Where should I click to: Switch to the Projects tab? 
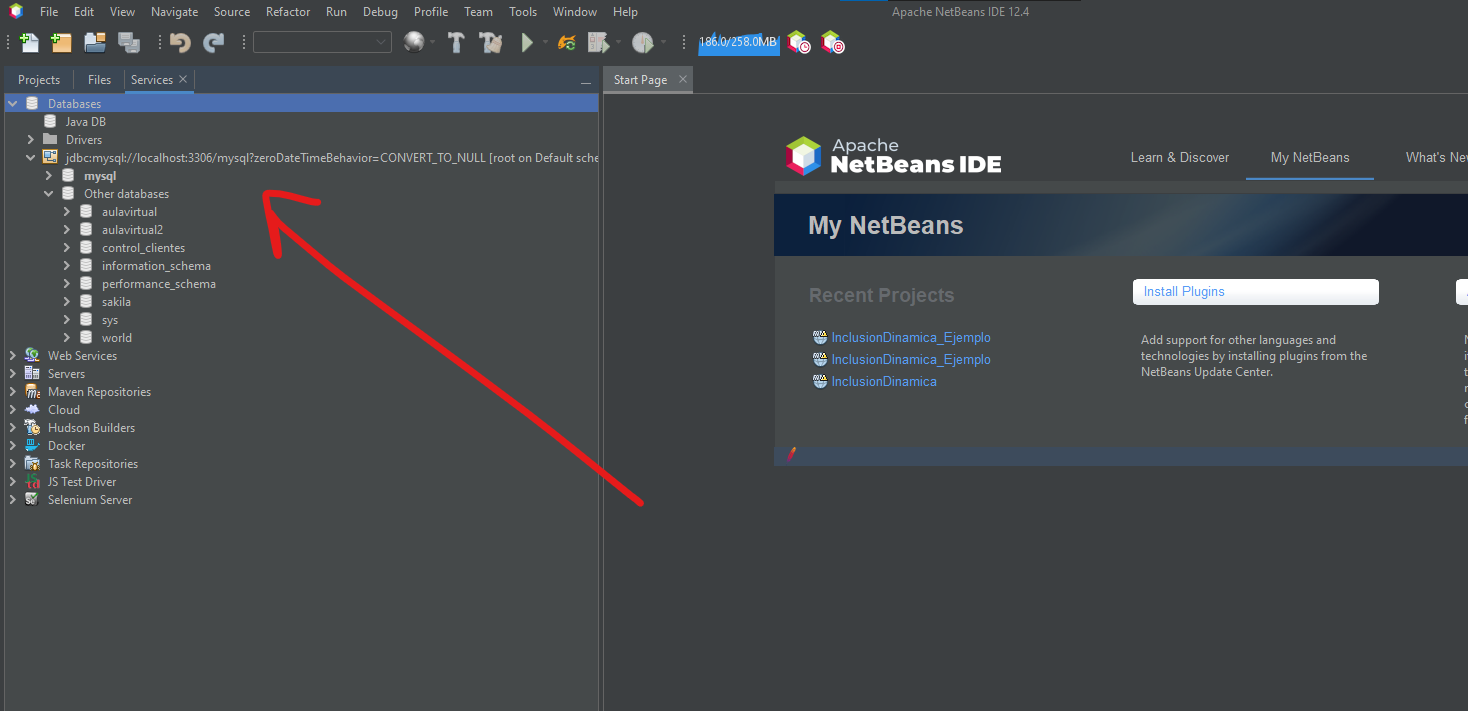pos(39,80)
